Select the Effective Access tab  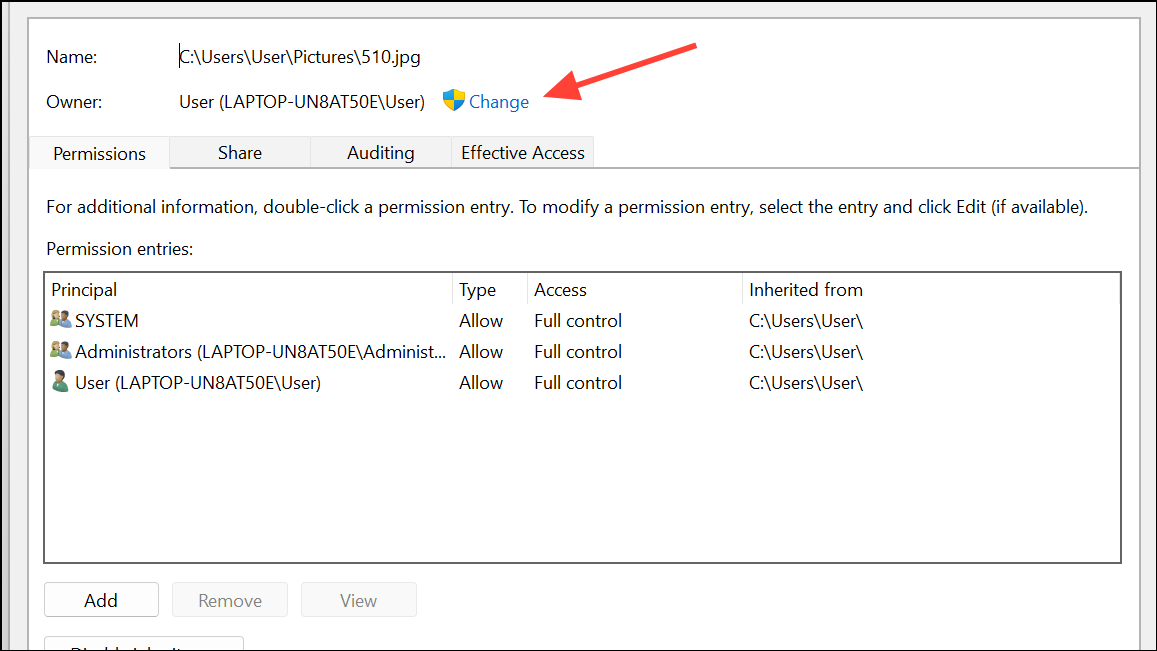[522, 153]
